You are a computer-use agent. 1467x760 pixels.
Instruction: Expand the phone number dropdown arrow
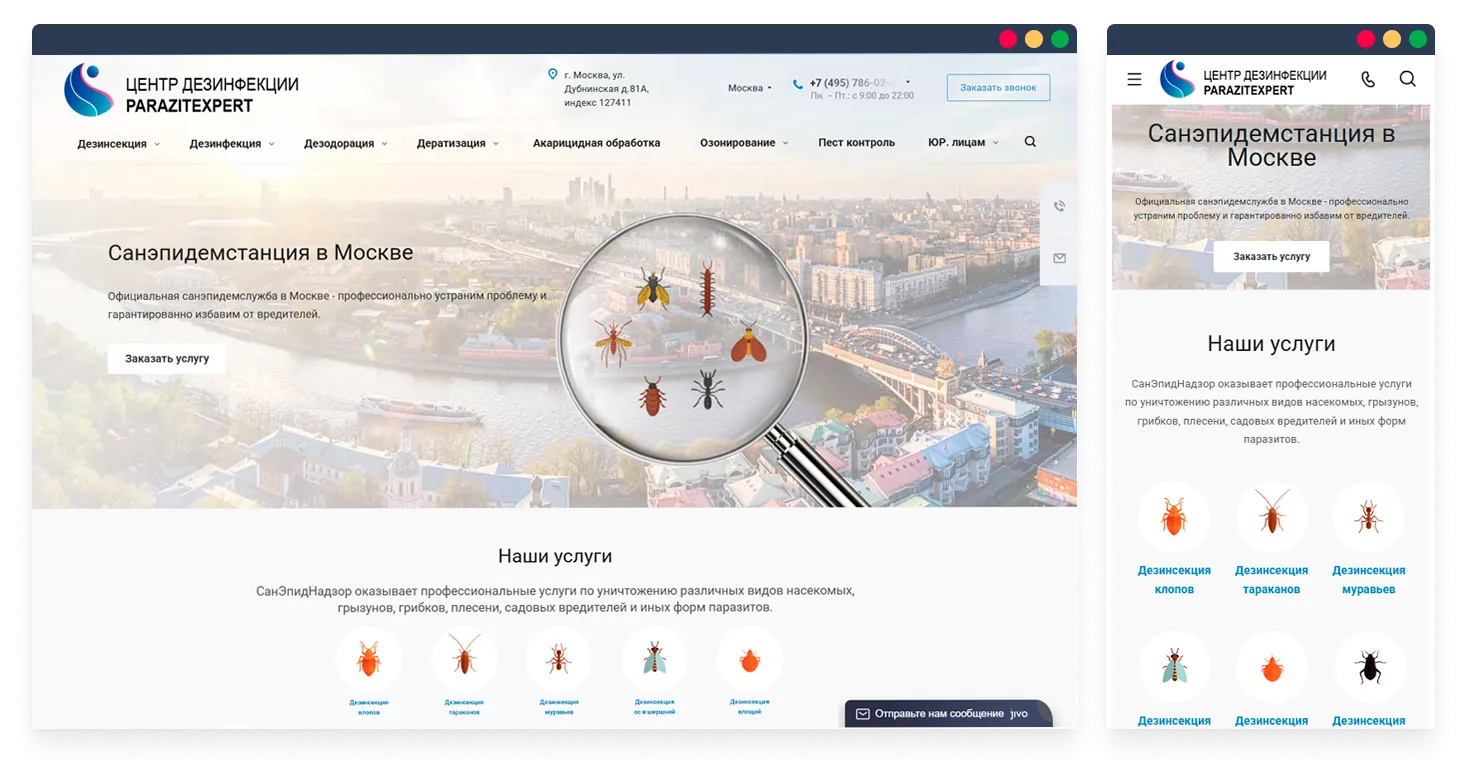tap(908, 82)
